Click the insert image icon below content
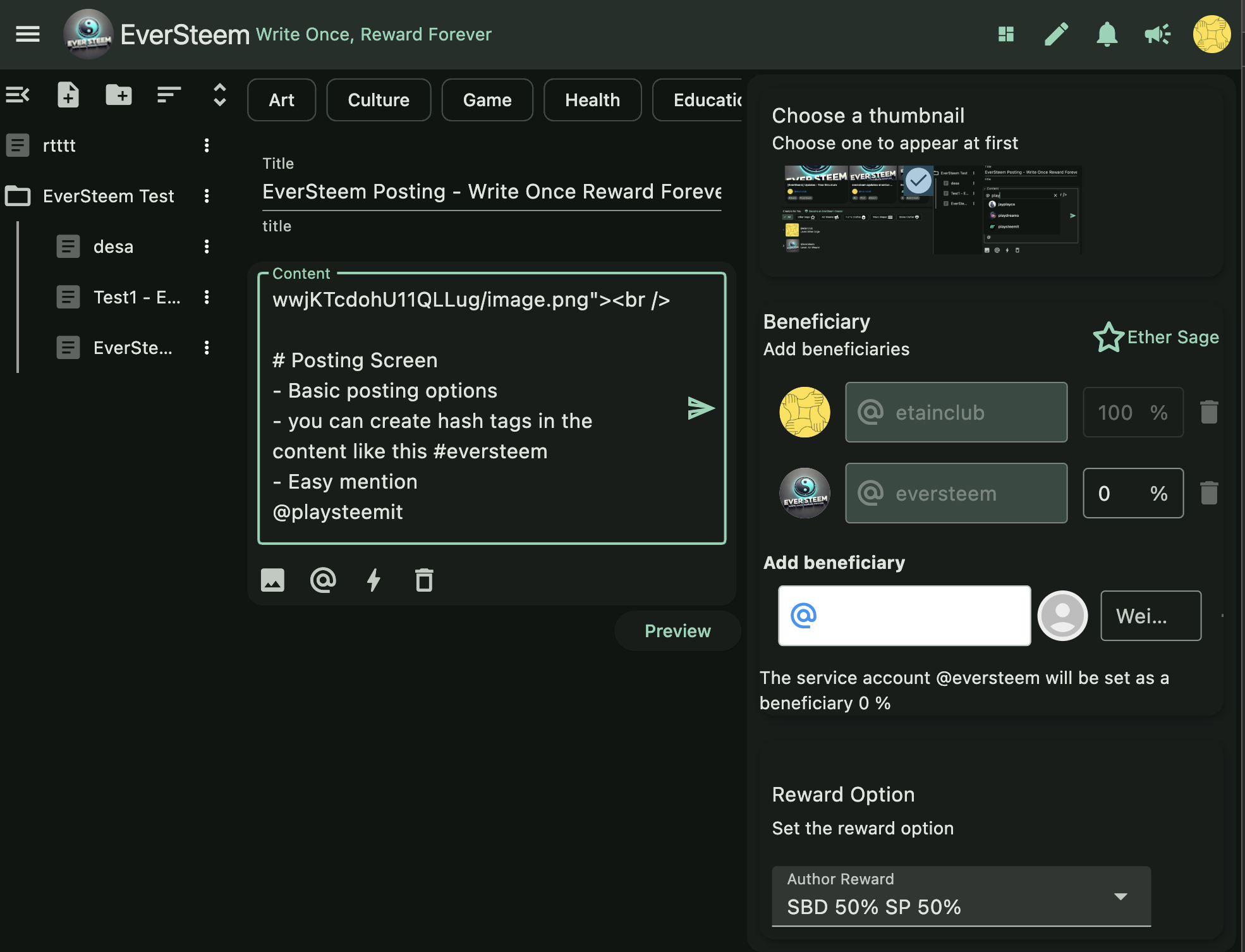1245x952 pixels. click(x=272, y=580)
